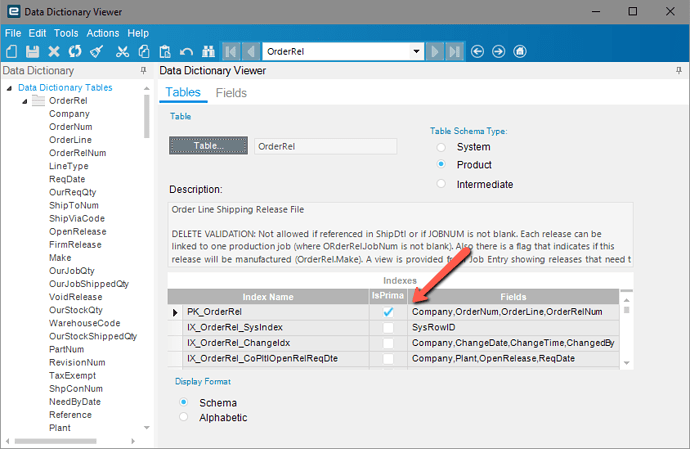Click indexes grid scroll down arrow
The height and width of the screenshot is (449, 690).
[627, 363]
